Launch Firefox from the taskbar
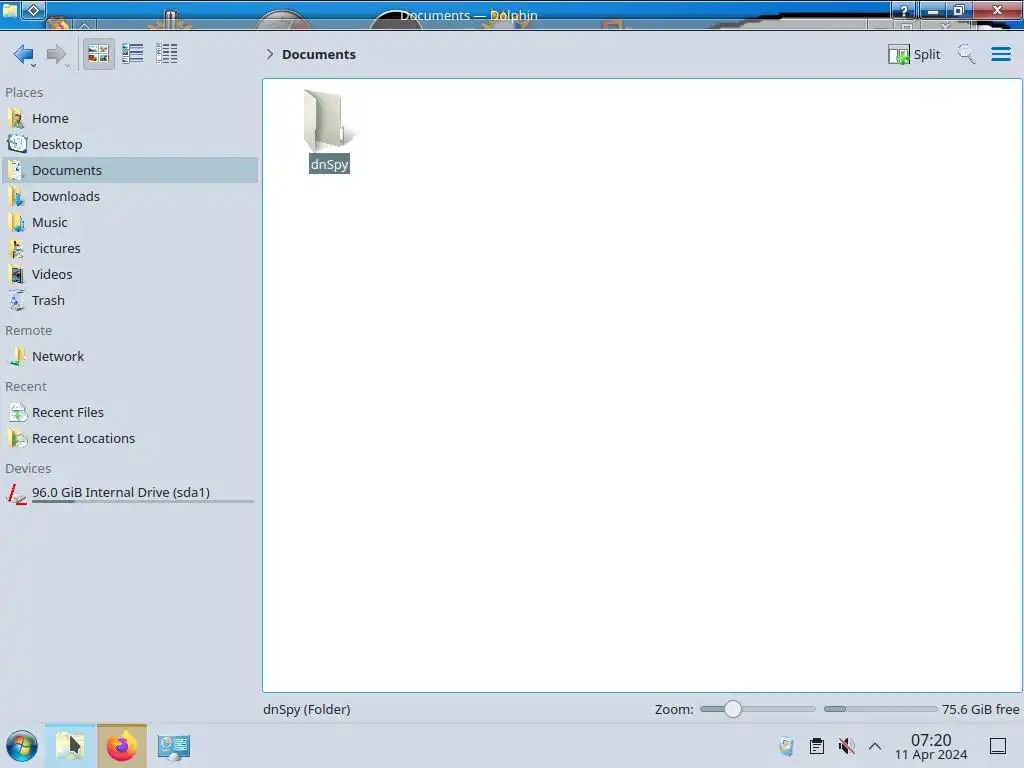Viewport: 1024px width, 768px height. [x=122, y=746]
